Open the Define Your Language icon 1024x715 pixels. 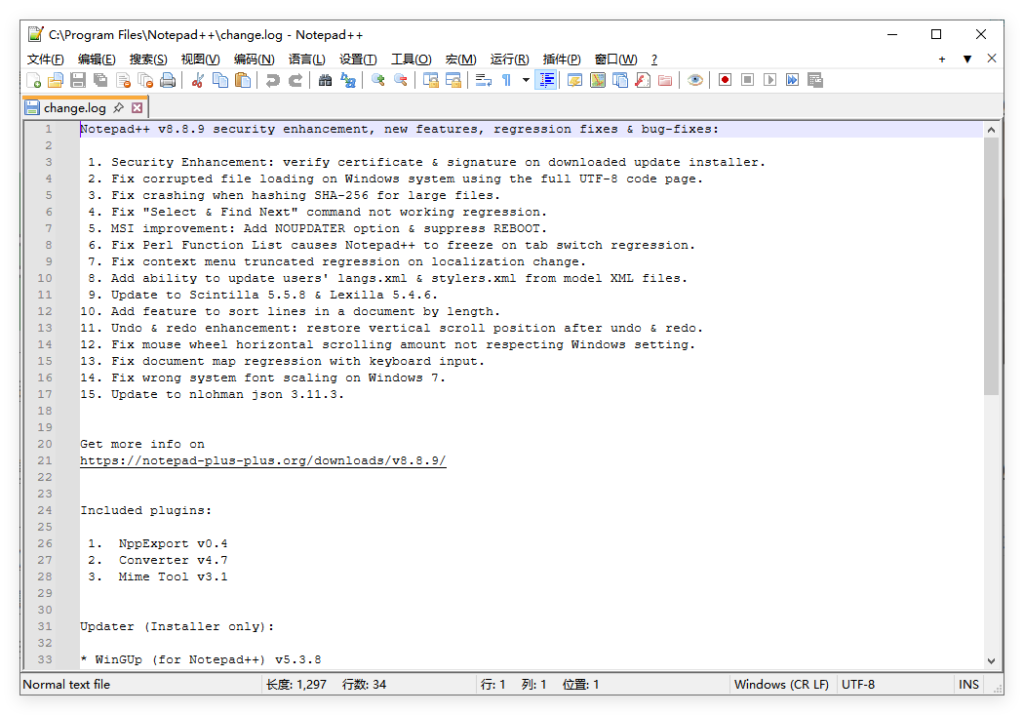575,80
